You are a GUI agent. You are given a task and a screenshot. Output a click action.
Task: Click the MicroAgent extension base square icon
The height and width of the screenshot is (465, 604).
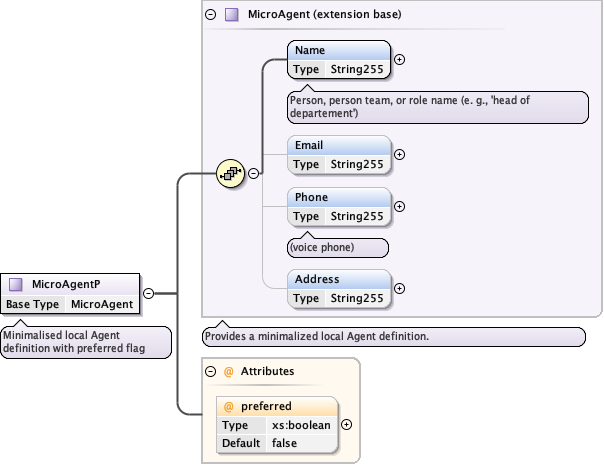(x=232, y=15)
